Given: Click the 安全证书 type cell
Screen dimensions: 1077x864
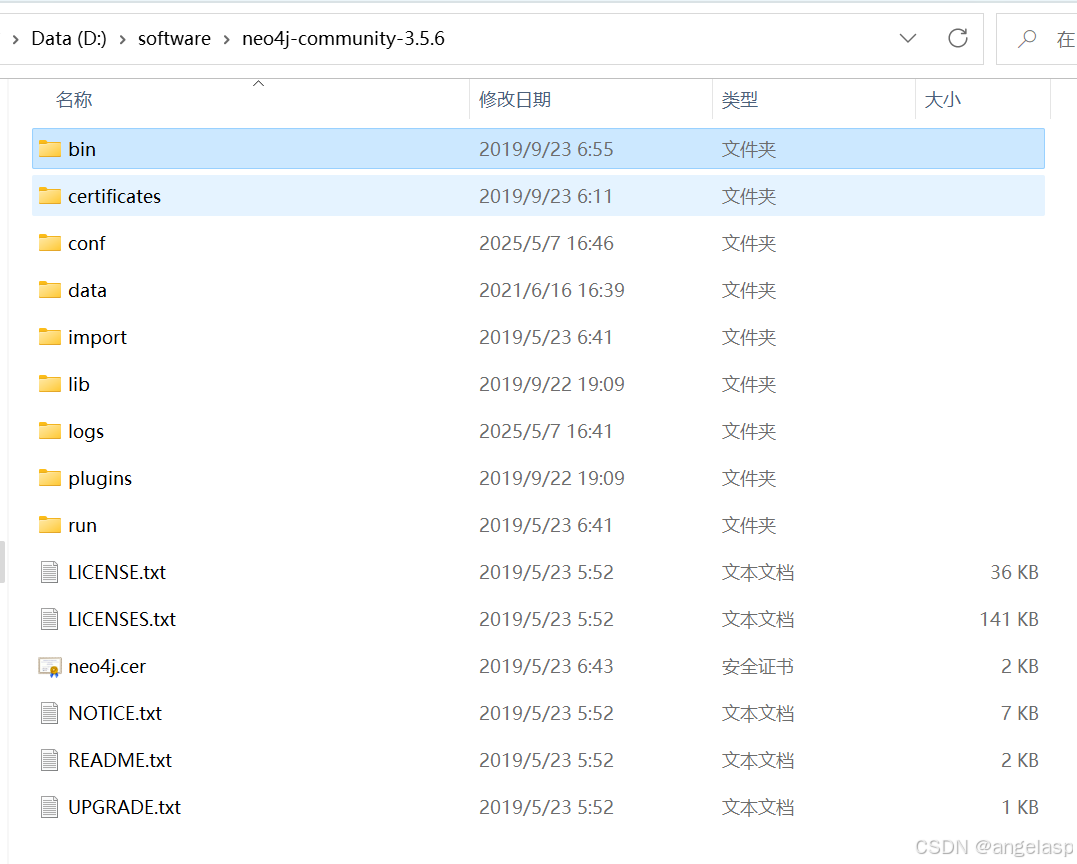Looking at the screenshot, I should pyautogui.click(x=758, y=666).
